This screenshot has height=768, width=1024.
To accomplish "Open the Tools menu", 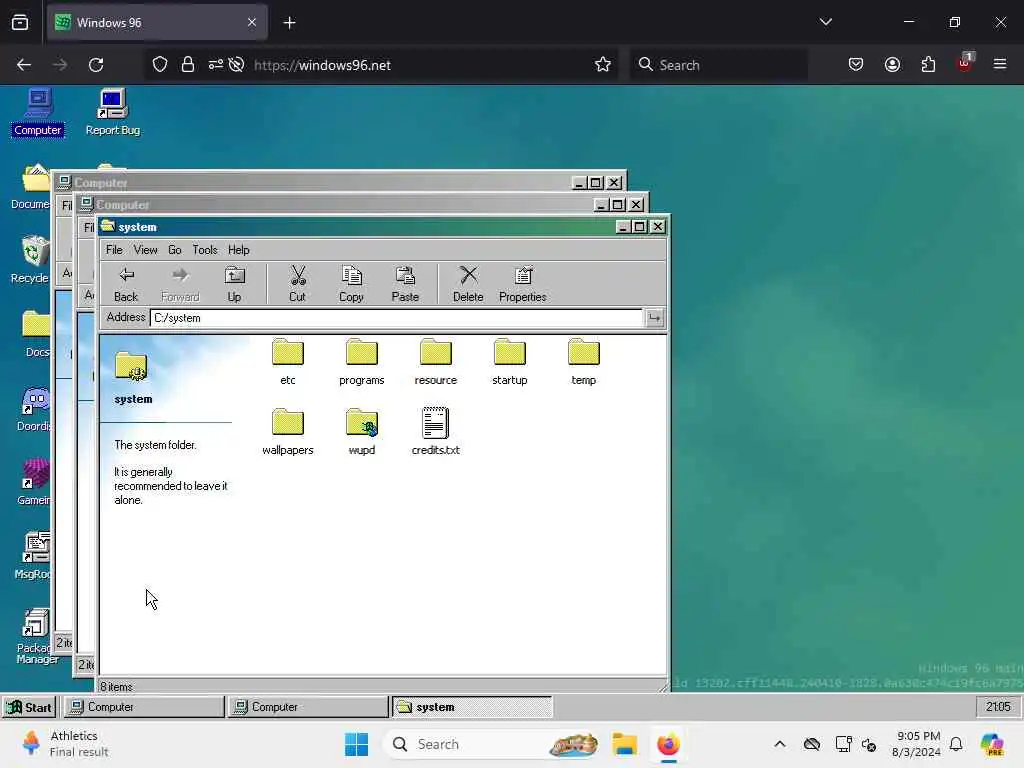I will point(204,250).
